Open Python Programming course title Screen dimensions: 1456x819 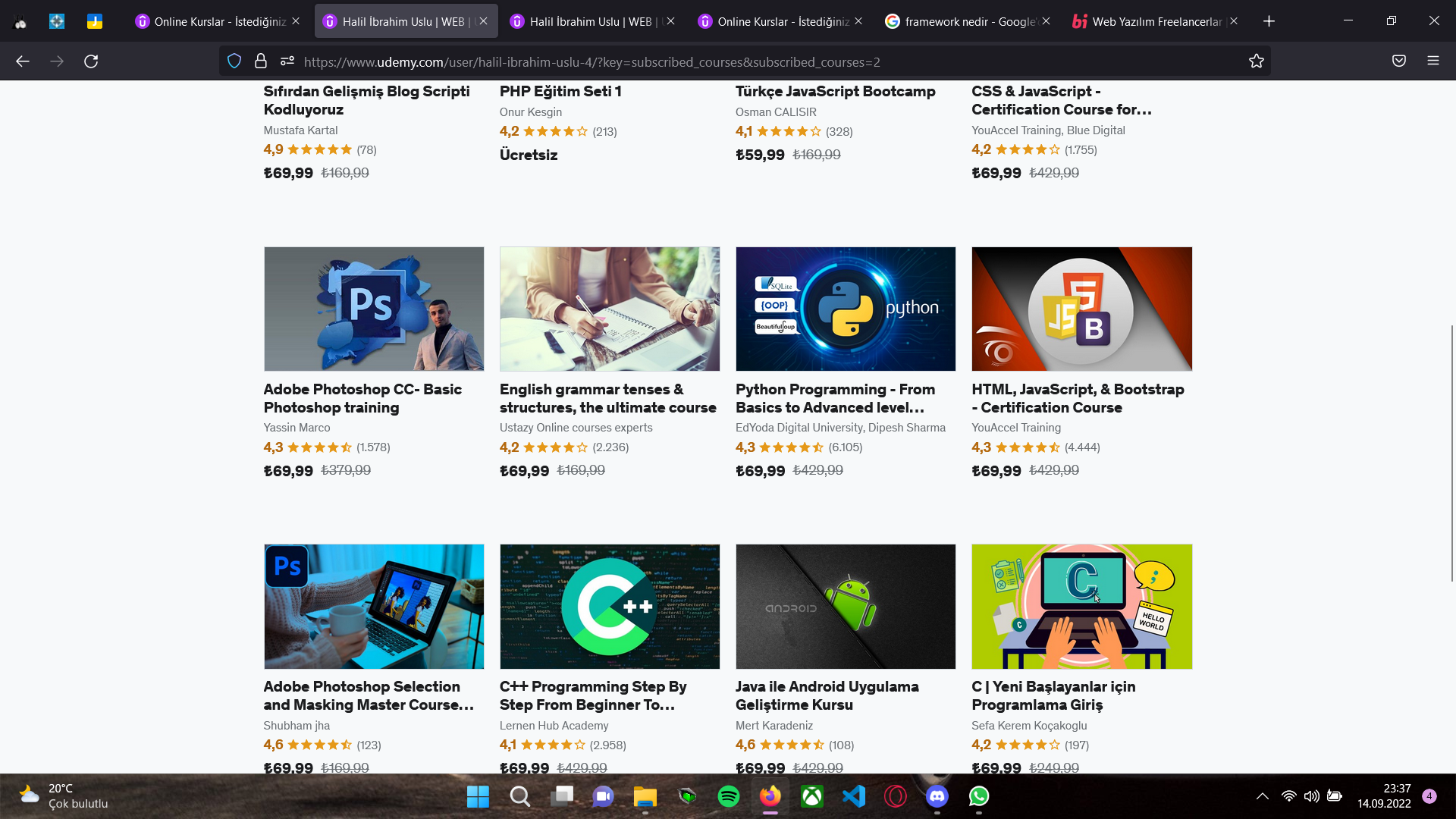tap(835, 398)
